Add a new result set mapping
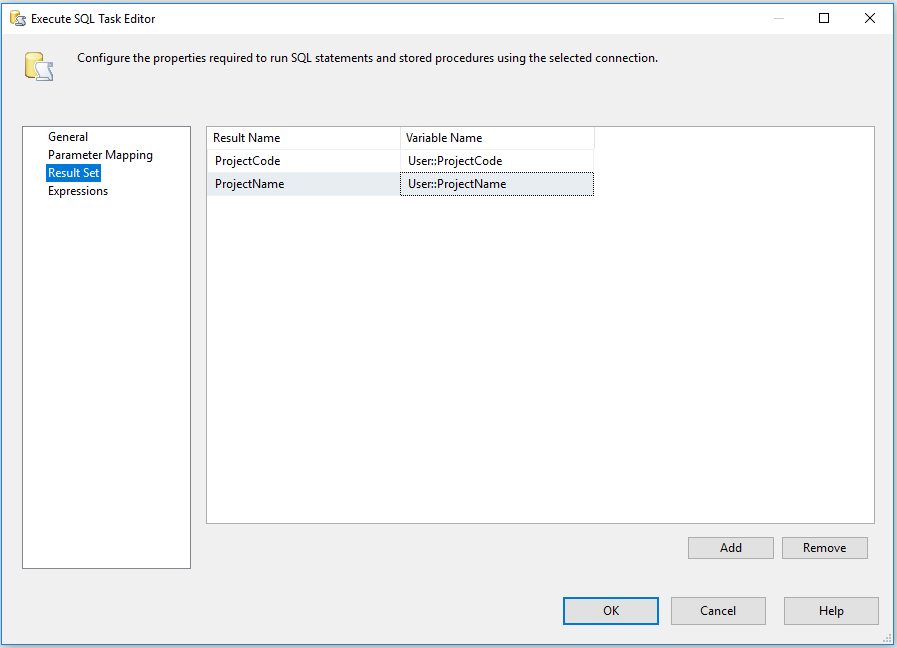Image resolution: width=897 pixels, height=648 pixels. pos(730,547)
